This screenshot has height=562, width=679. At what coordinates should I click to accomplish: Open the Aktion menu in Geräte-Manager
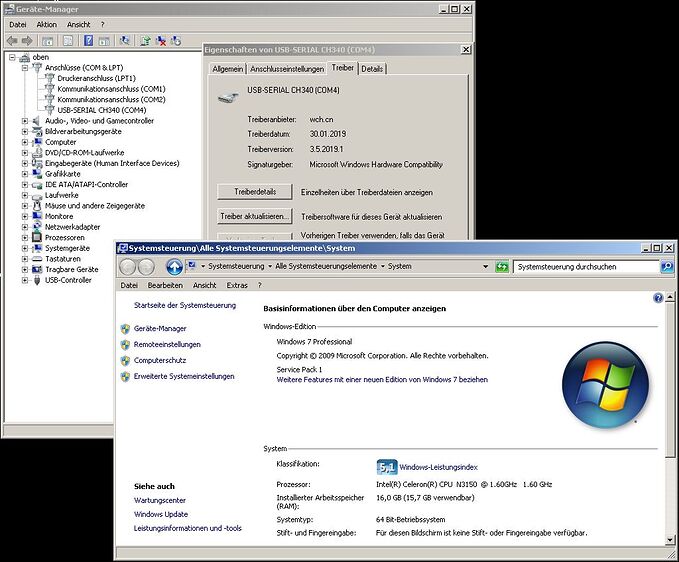(46, 25)
